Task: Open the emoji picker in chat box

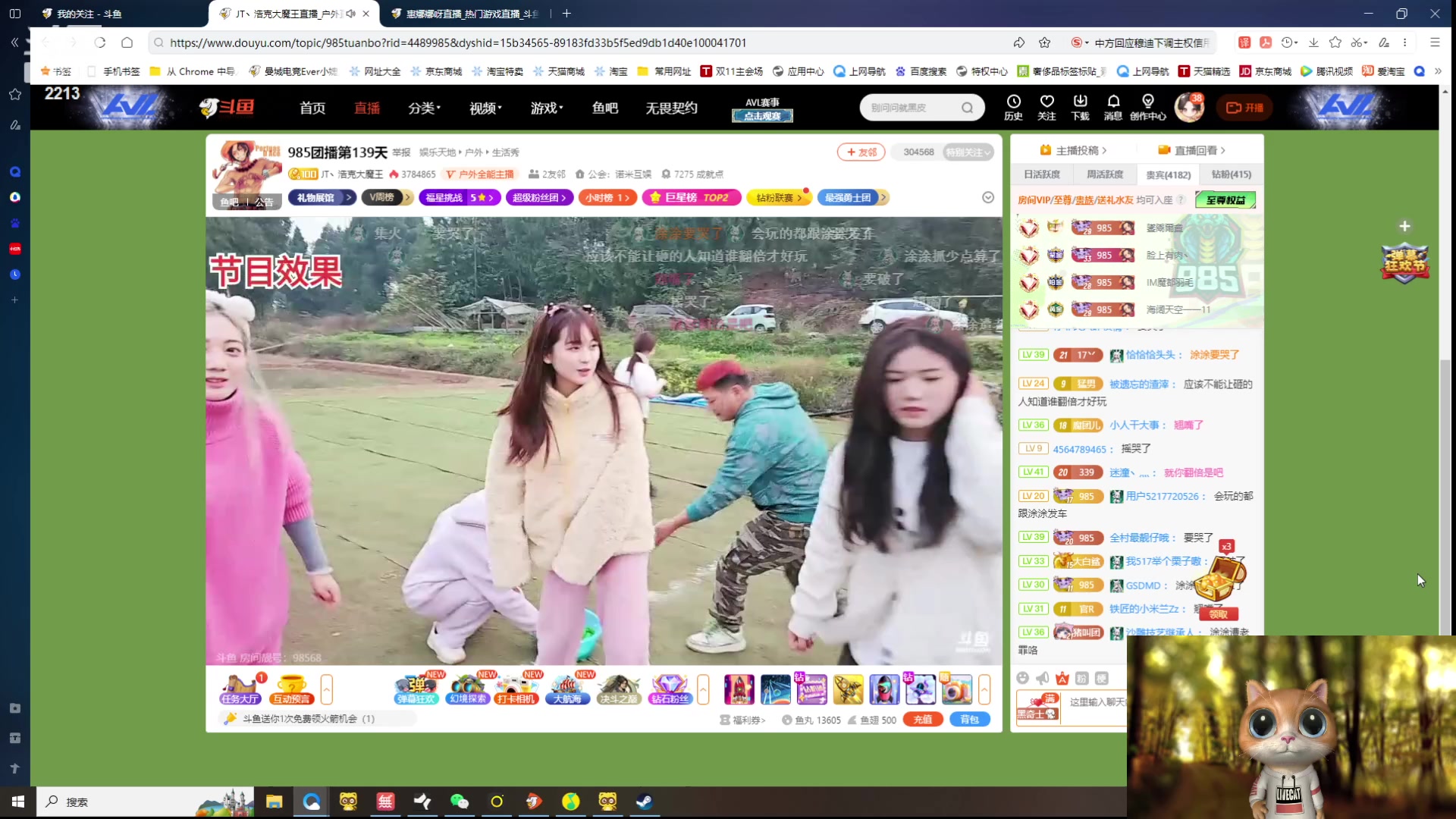Action: 1022,679
